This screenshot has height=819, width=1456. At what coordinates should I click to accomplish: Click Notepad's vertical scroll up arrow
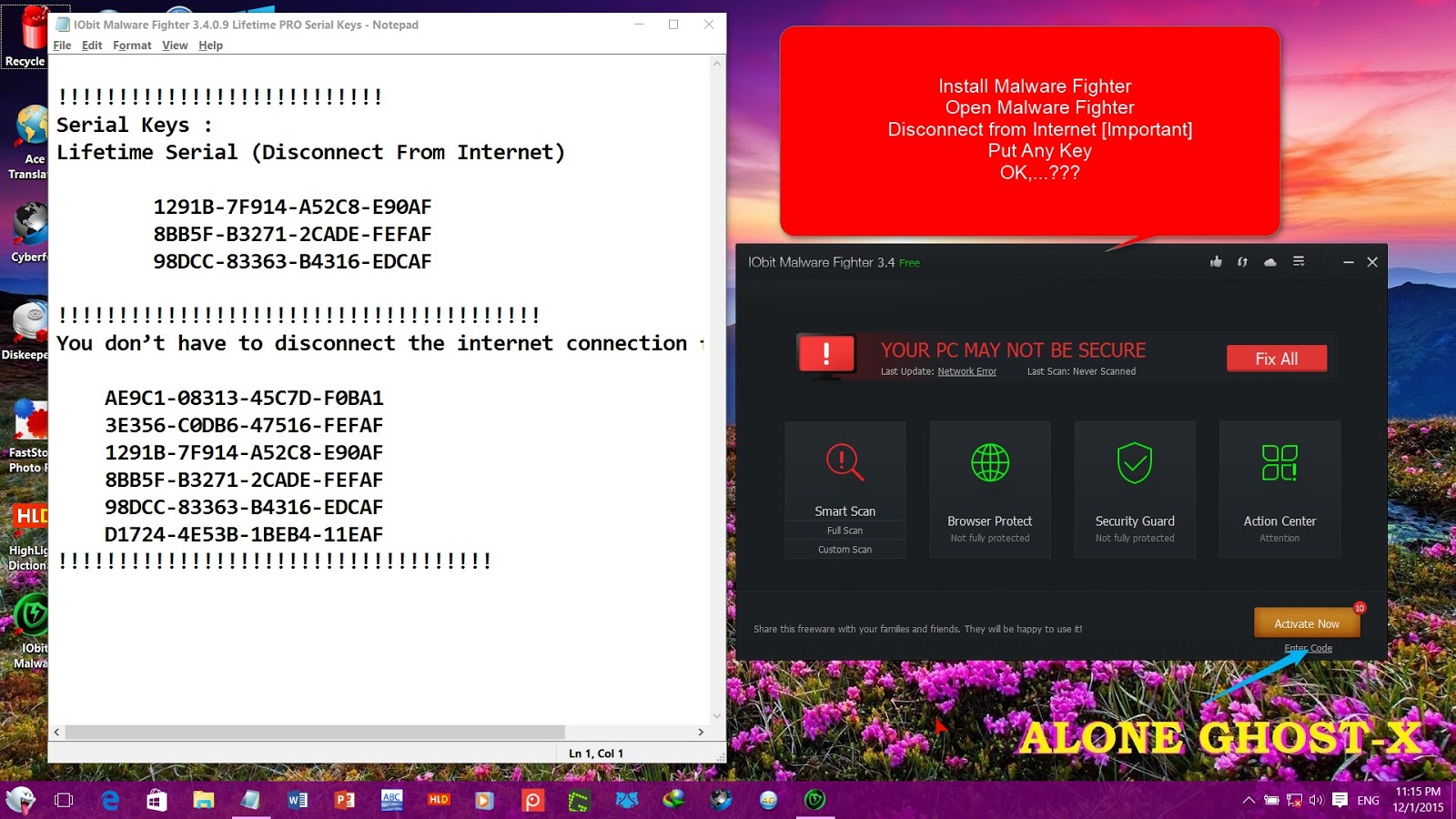pyautogui.click(x=717, y=64)
